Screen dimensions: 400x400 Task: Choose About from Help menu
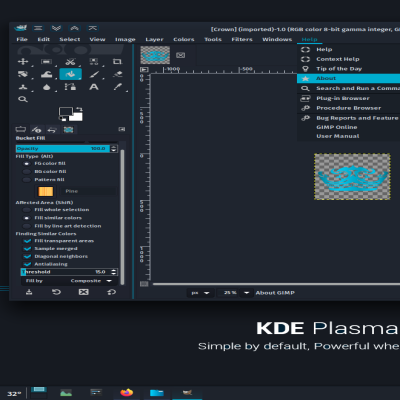click(x=348, y=78)
